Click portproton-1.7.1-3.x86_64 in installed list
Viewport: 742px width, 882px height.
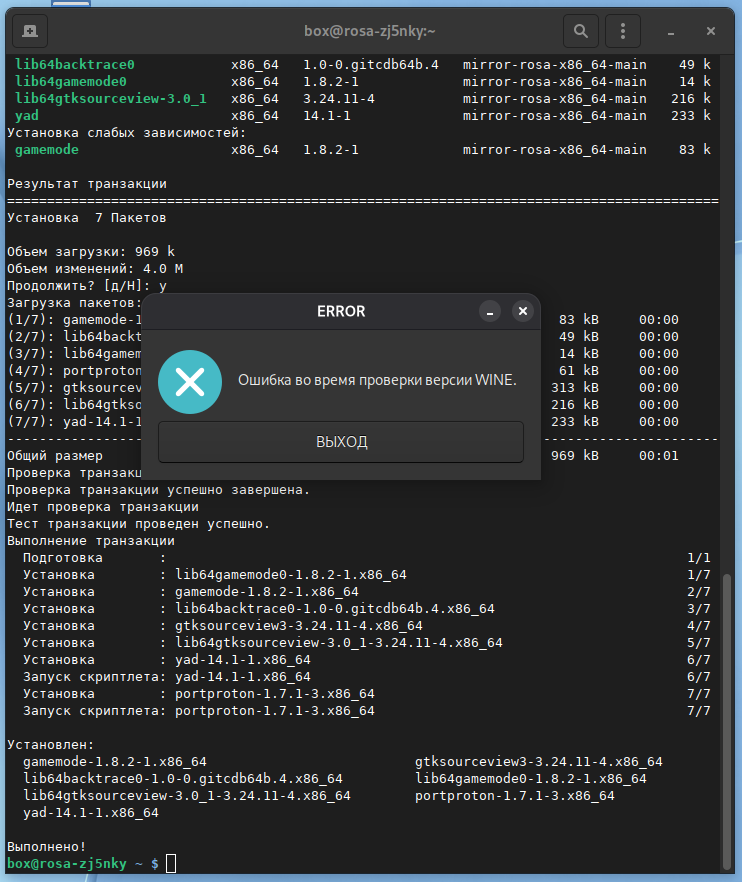514,796
